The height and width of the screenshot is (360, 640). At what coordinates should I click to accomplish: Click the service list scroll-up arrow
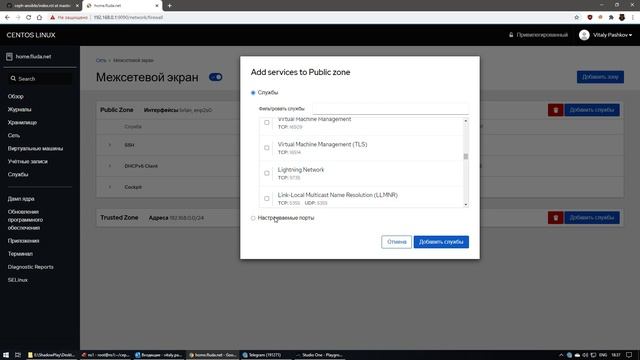coord(466,121)
